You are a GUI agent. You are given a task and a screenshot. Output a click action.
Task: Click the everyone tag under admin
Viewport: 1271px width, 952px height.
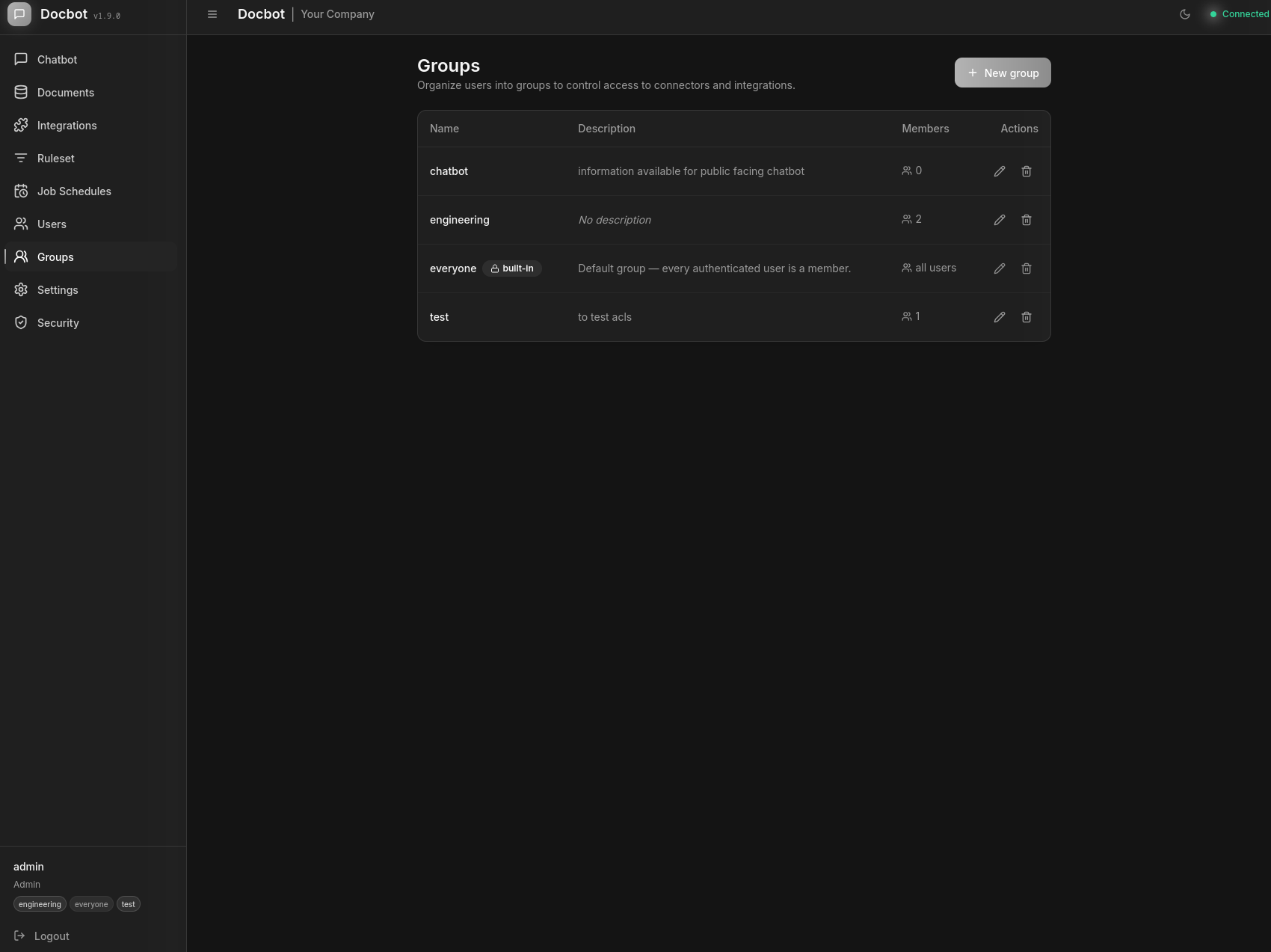click(x=91, y=904)
